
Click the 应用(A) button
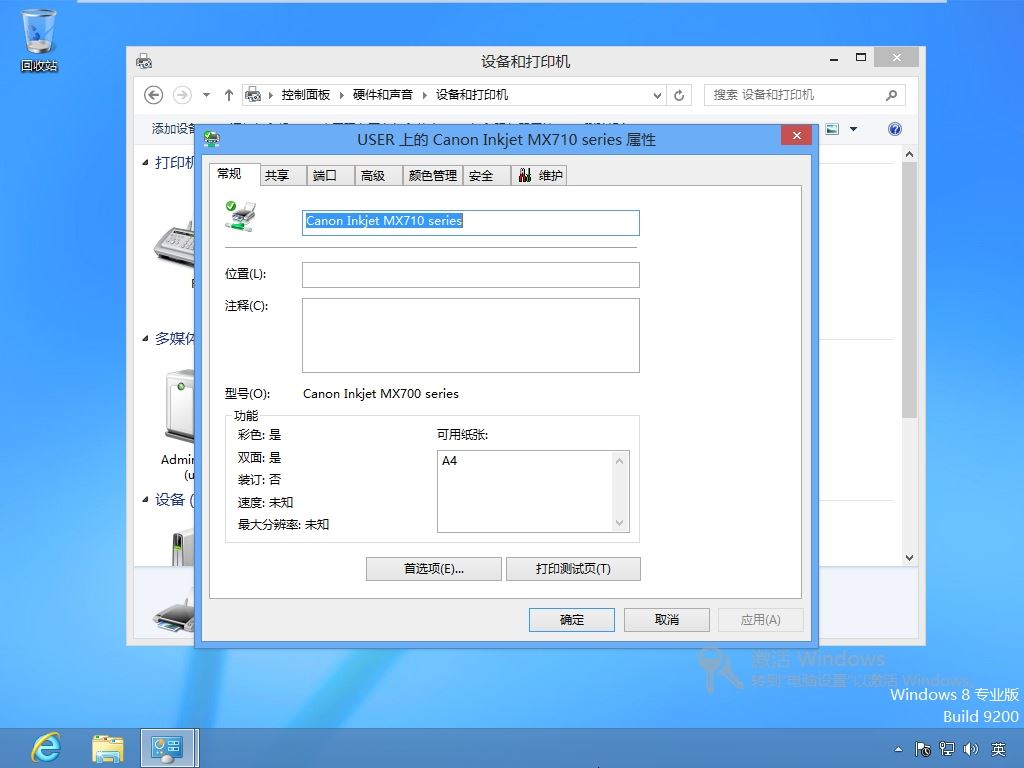[761, 620]
